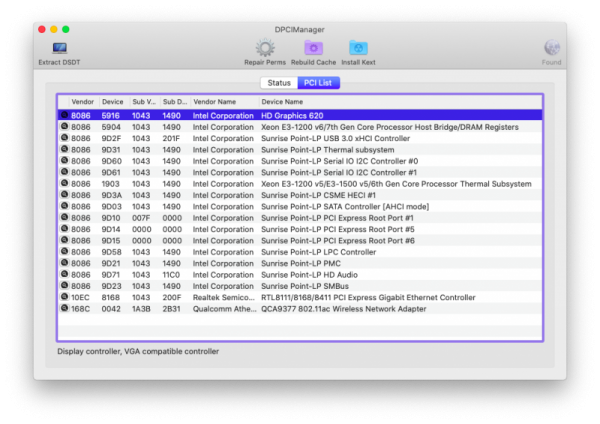This screenshot has width=600, height=424.
Task: Click the Install Kext icon
Action: 358,48
